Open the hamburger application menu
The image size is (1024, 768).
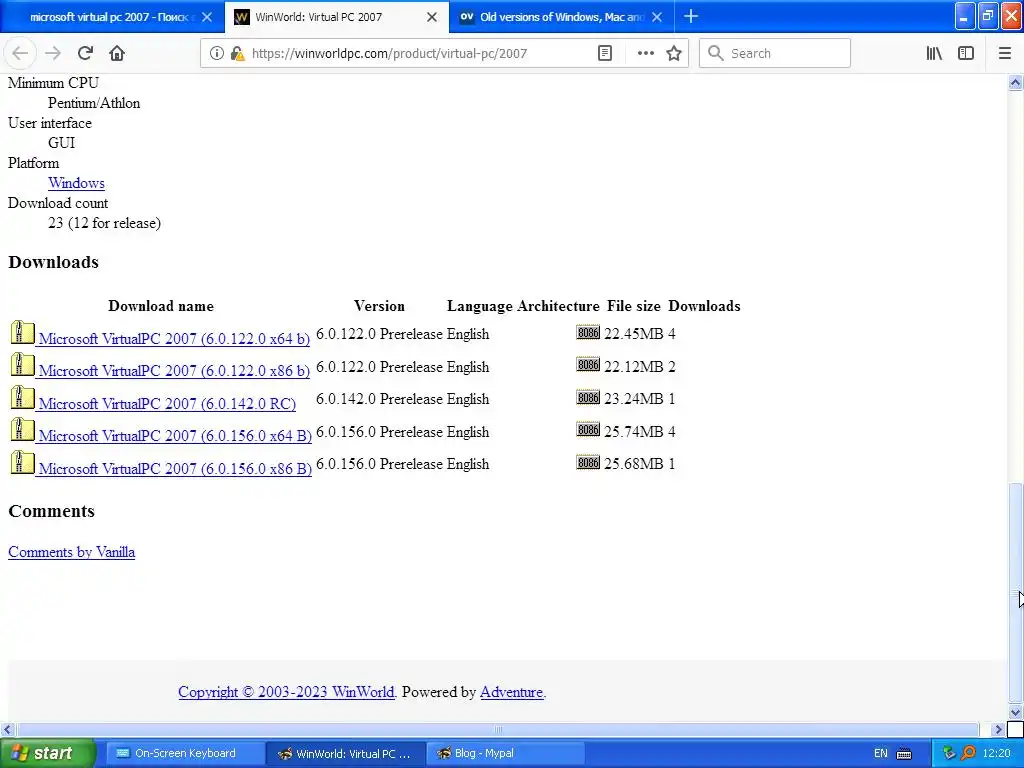click(1004, 54)
